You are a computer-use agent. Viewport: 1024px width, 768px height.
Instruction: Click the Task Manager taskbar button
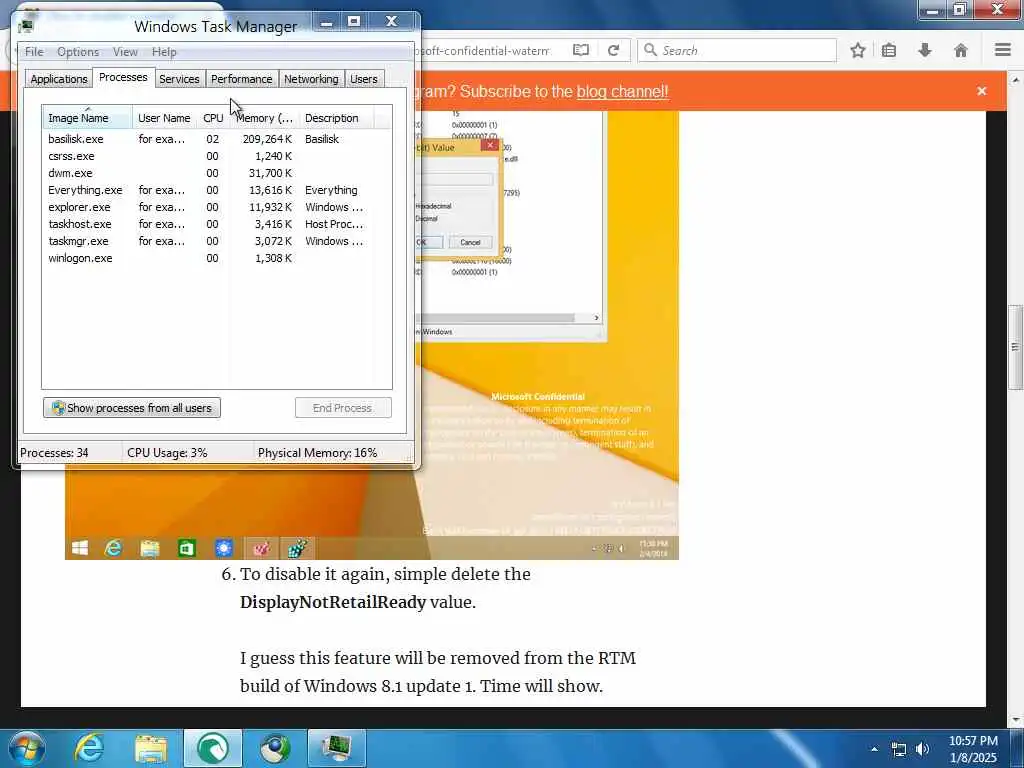337,748
